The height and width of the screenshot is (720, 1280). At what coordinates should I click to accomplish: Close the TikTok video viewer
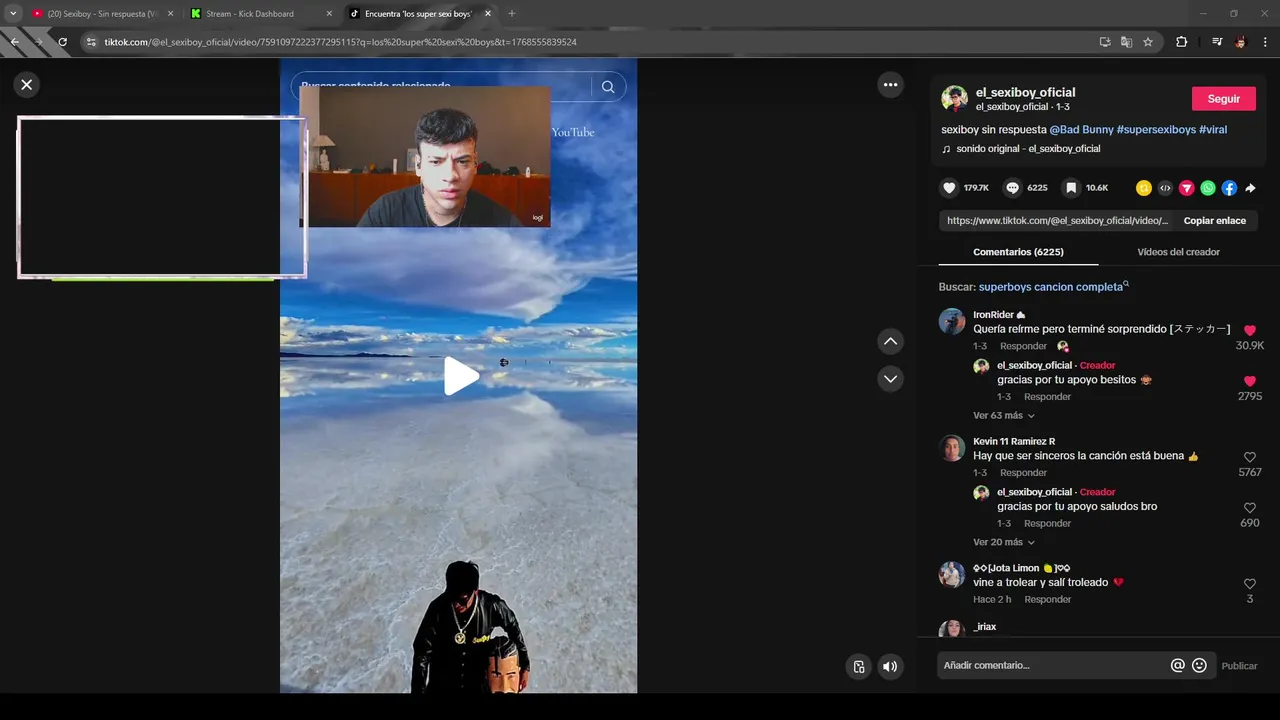[27, 85]
